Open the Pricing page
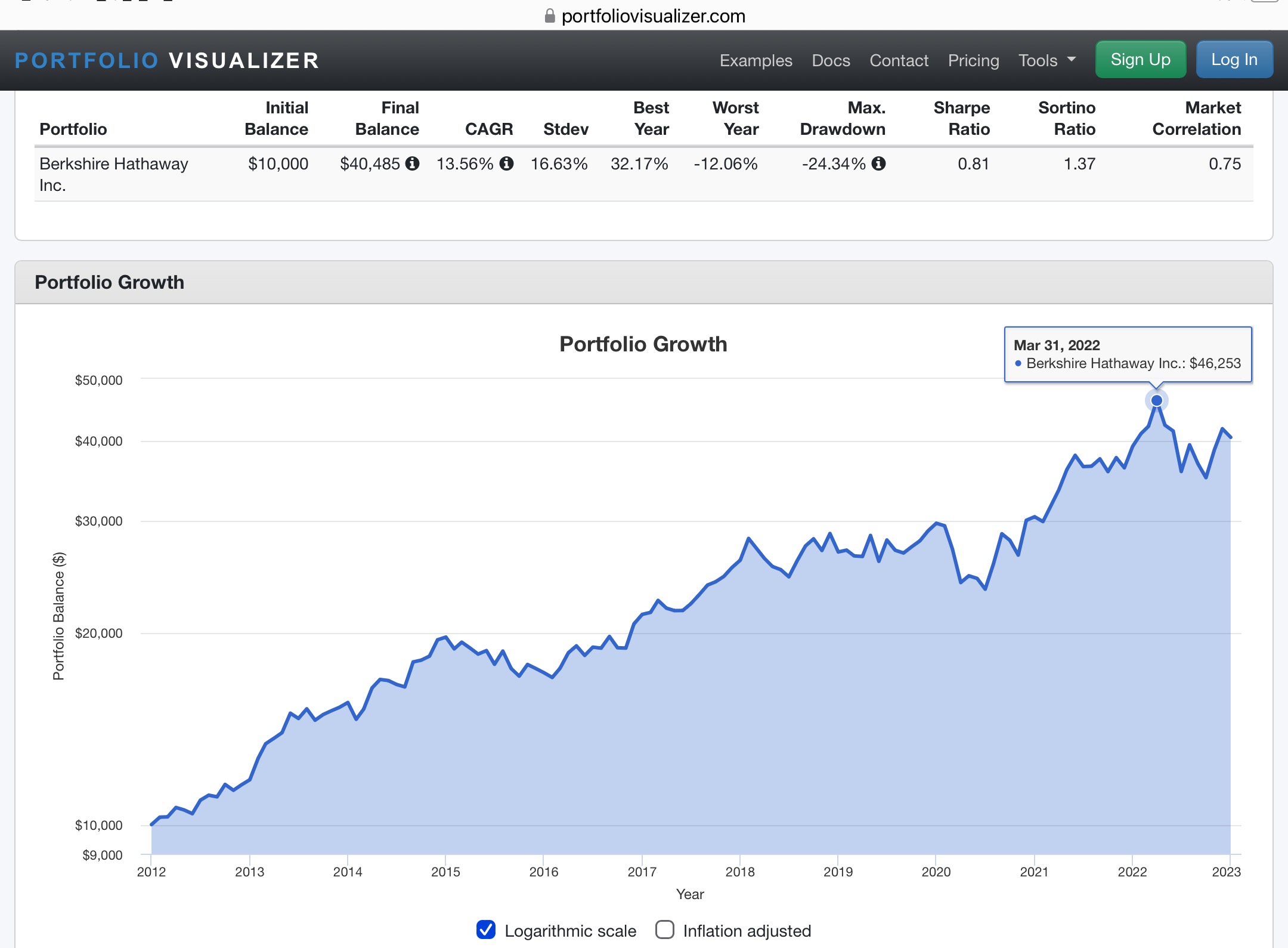The image size is (1288, 948). [x=973, y=60]
